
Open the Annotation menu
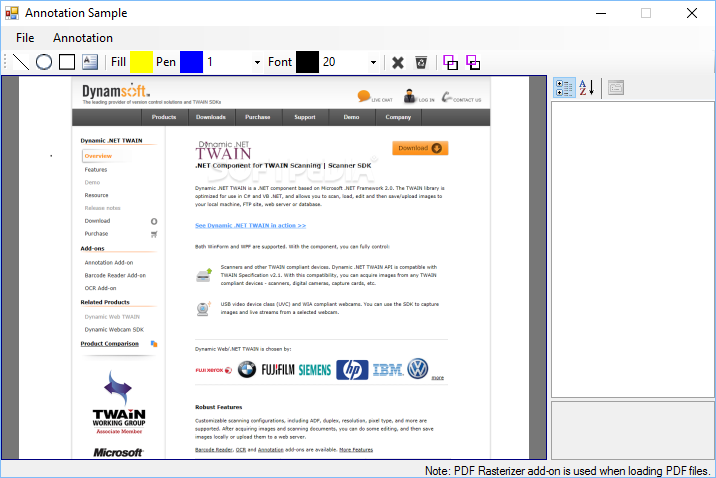click(x=83, y=38)
